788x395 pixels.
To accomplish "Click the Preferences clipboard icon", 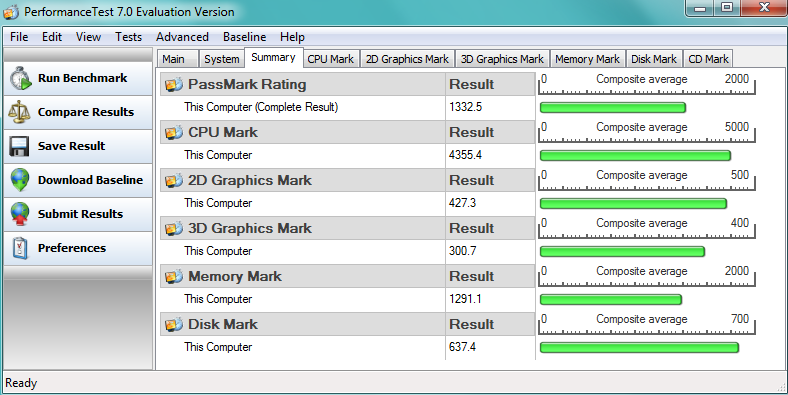I will click(20, 248).
